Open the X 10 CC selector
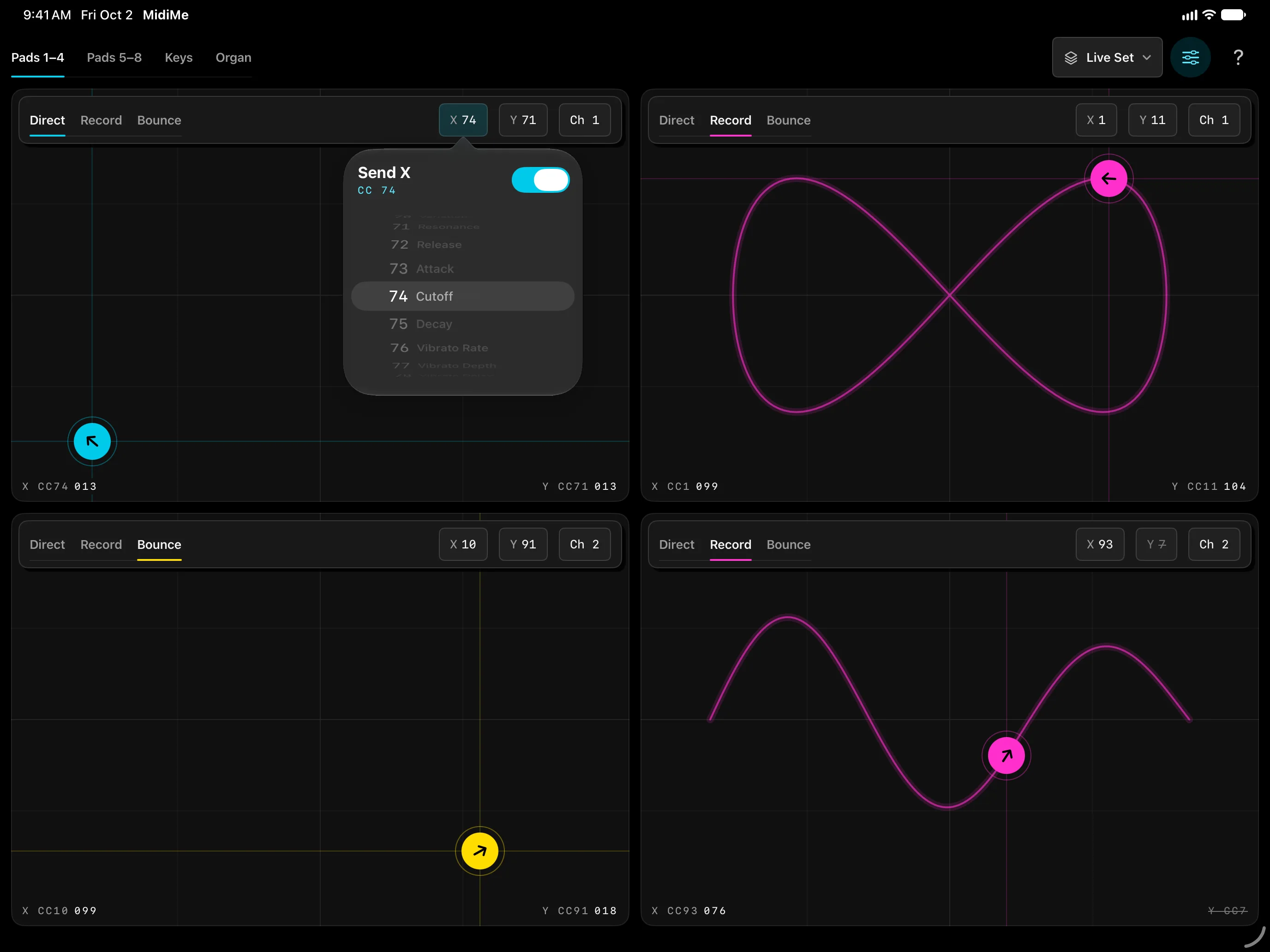 [x=463, y=544]
